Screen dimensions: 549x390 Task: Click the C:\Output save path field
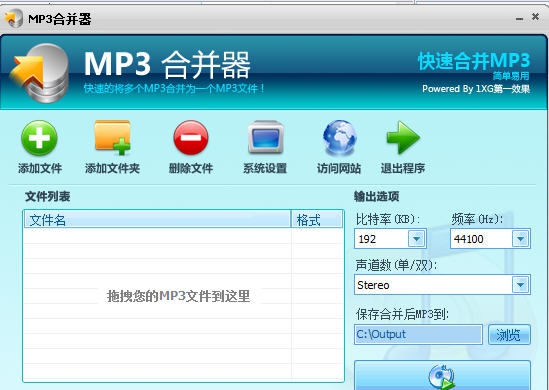(x=418, y=335)
